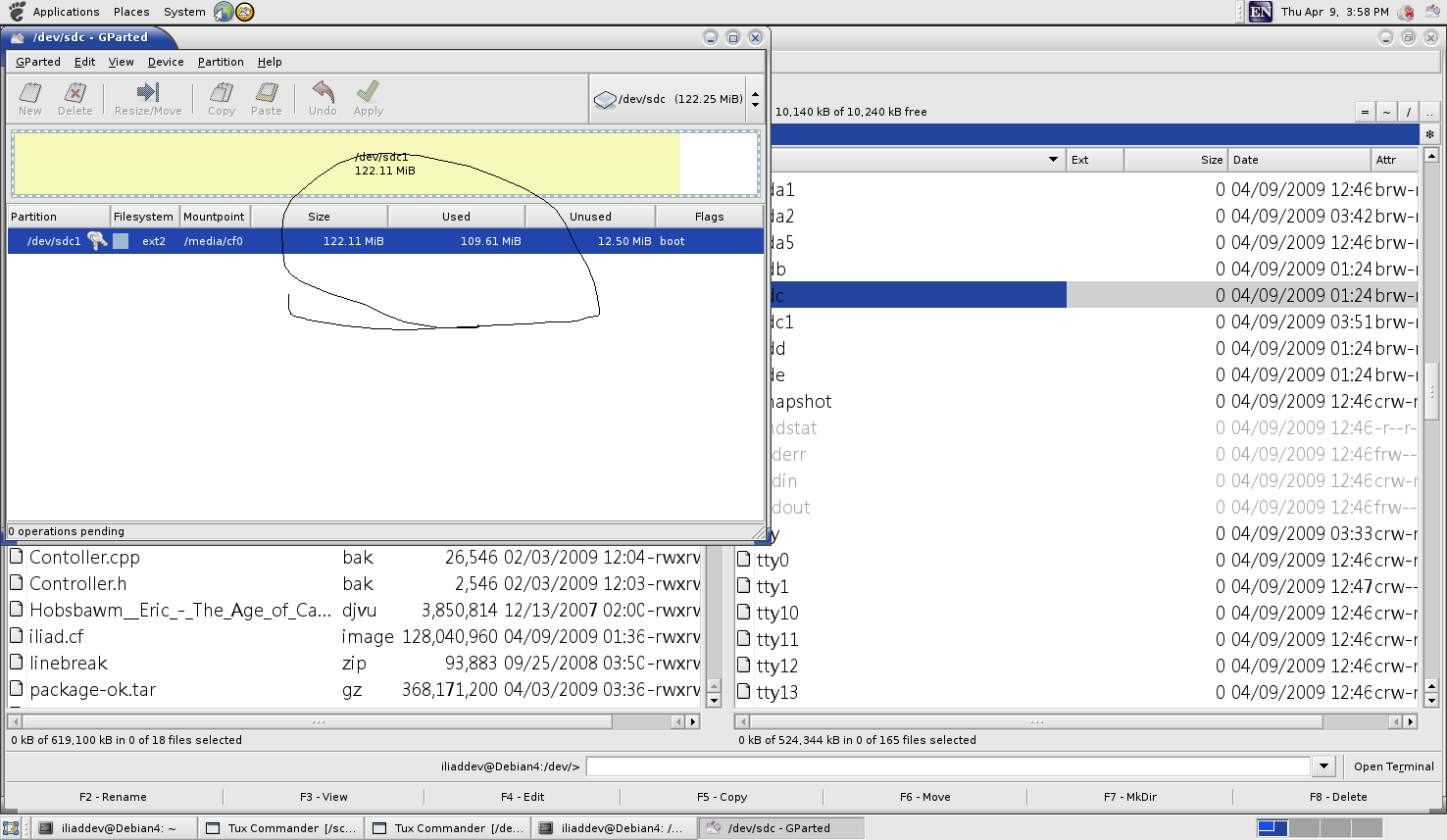Click the F4 - Edit button
This screenshot has width=1447, height=840.
523,797
